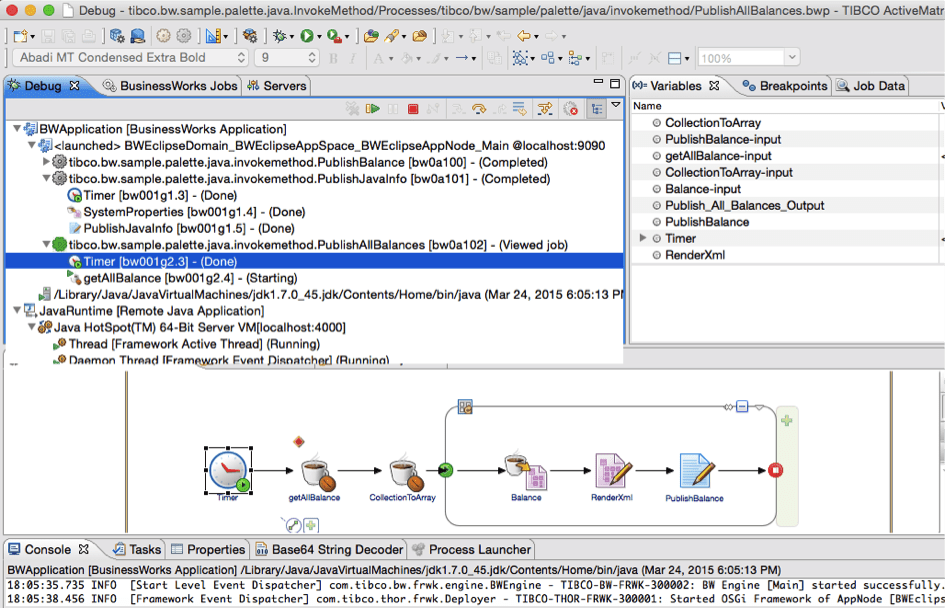Open the Base64 String Decoder tab
Screen dimensions: 945x609
click(330, 549)
